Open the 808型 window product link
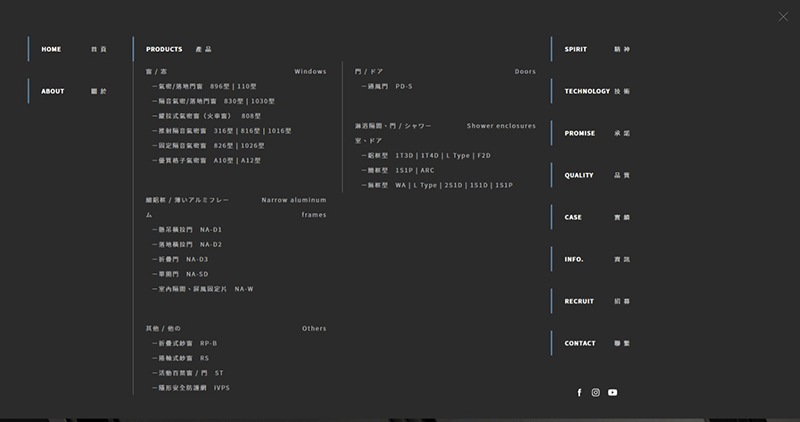The height and width of the screenshot is (422, 800). (250, 116)
